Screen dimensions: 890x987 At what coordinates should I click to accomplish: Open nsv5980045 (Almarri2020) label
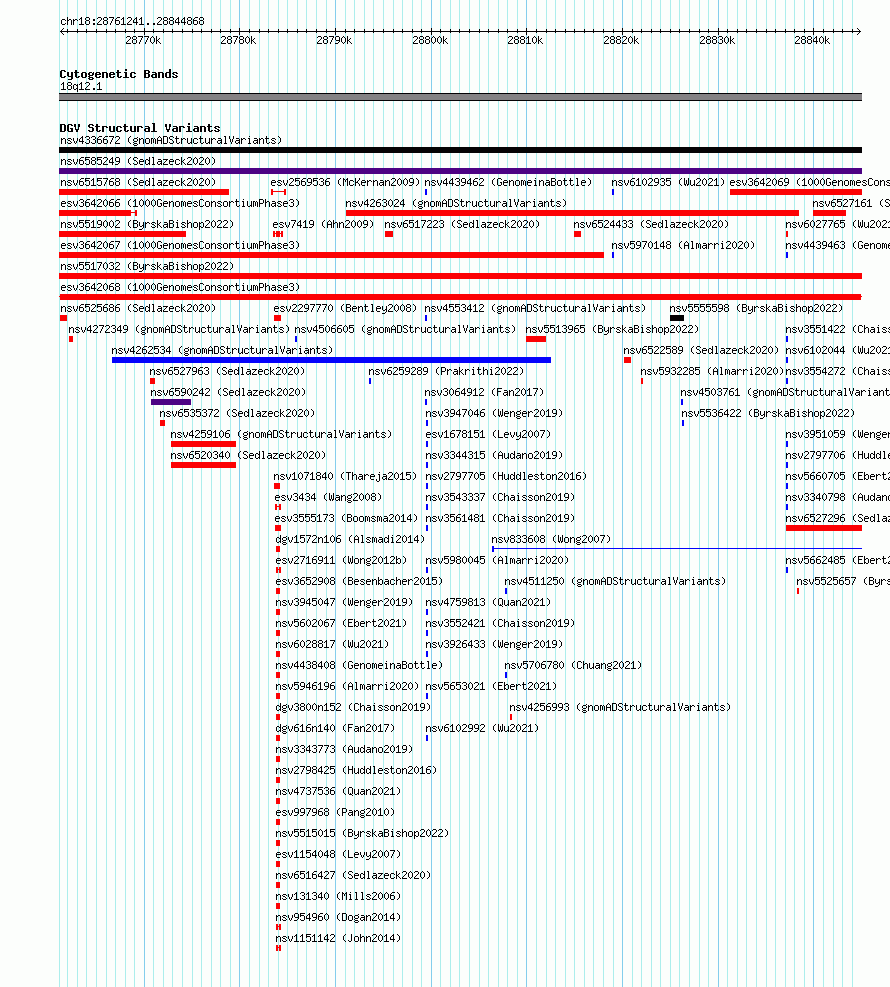tap(497, 560)
